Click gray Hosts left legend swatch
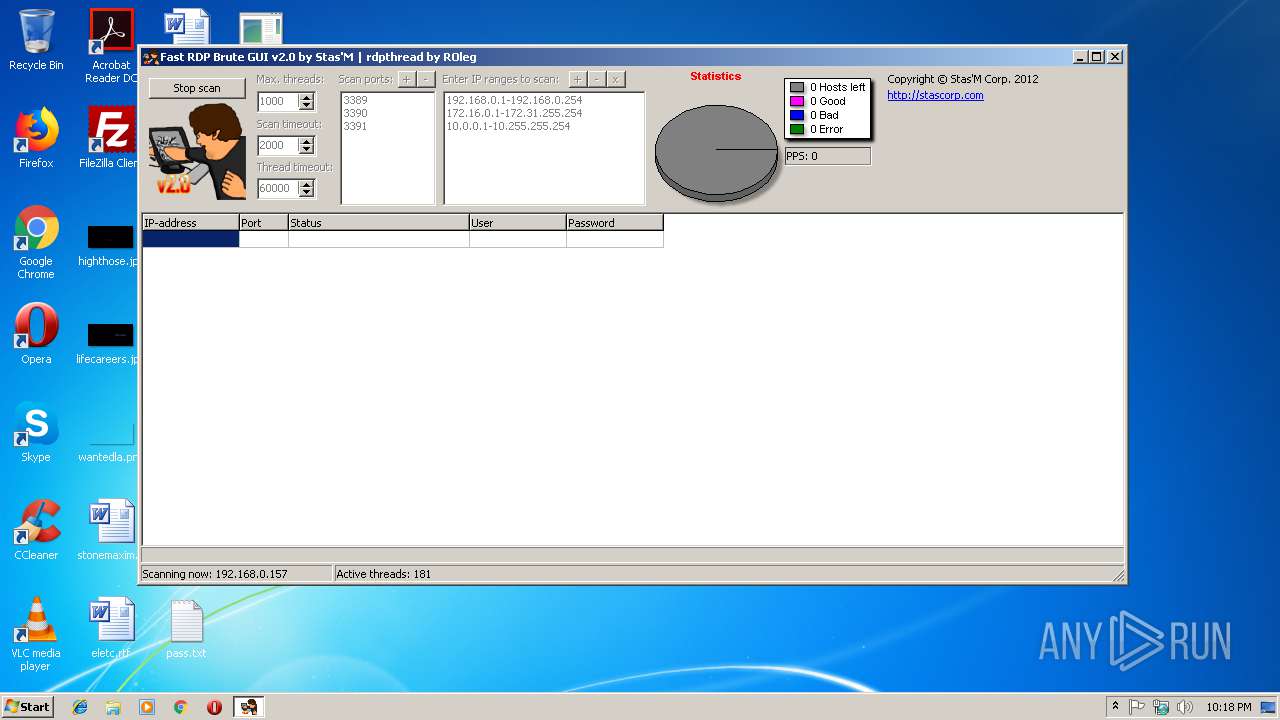The image size is (1280, 720). point(797,87)
